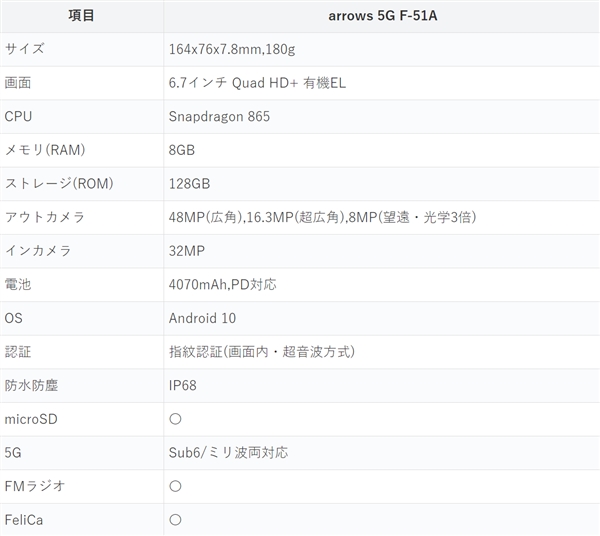Select the 'IP68' waterproof rating
Image resolution: width=600 pixels, height=536 pixels.
click(183, 385)
